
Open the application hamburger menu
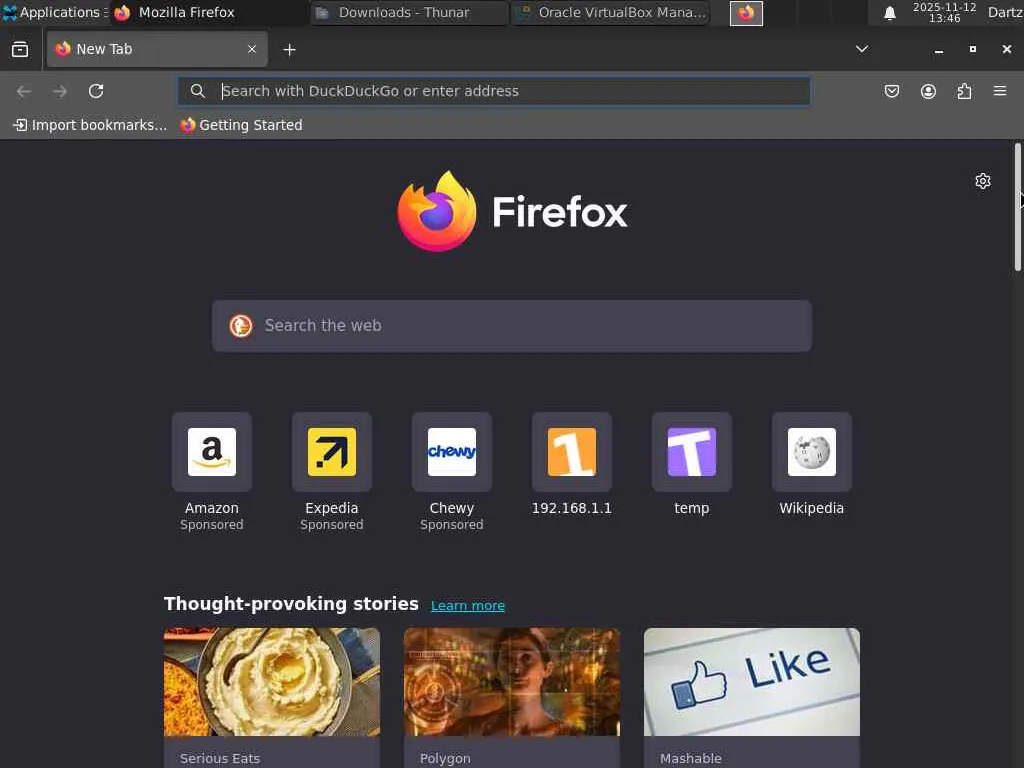pos(1000,91)
